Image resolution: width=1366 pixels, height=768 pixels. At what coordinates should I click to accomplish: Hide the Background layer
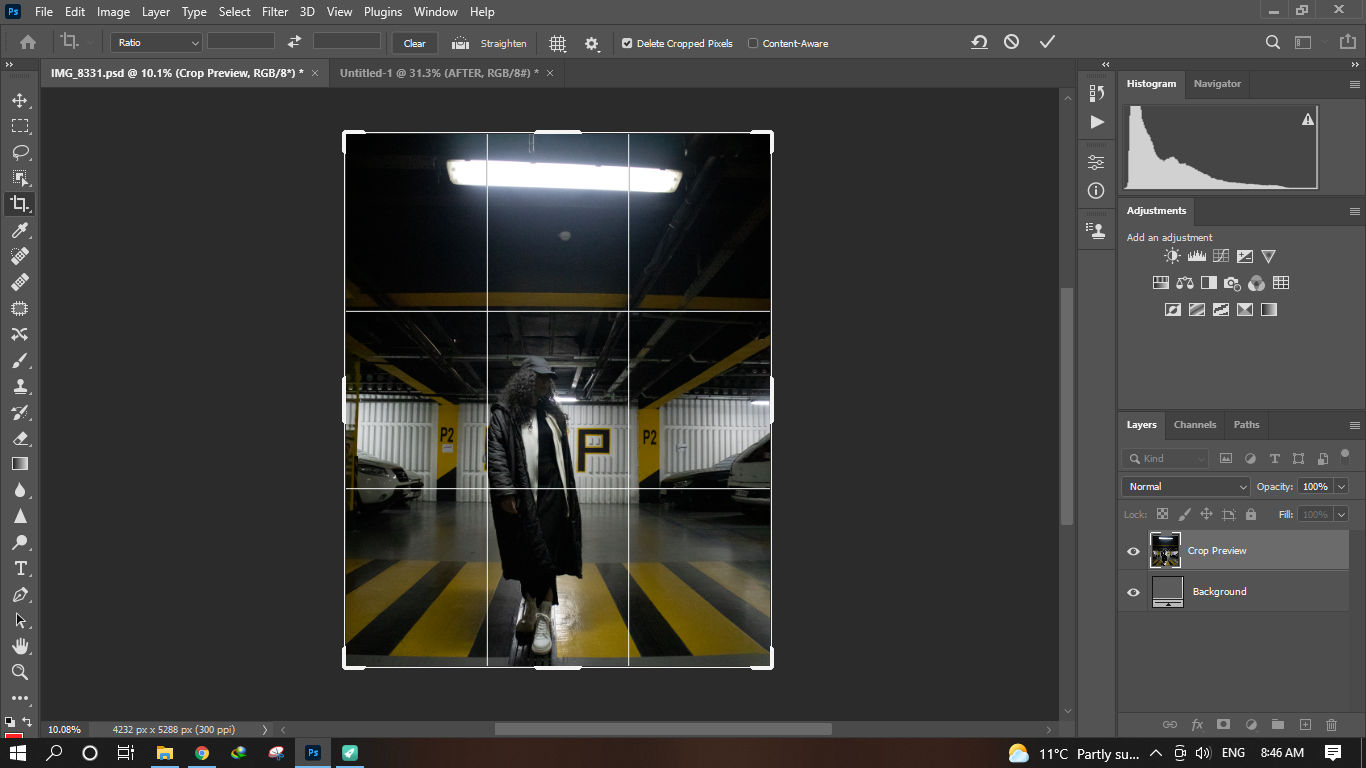click(1133, 592)
